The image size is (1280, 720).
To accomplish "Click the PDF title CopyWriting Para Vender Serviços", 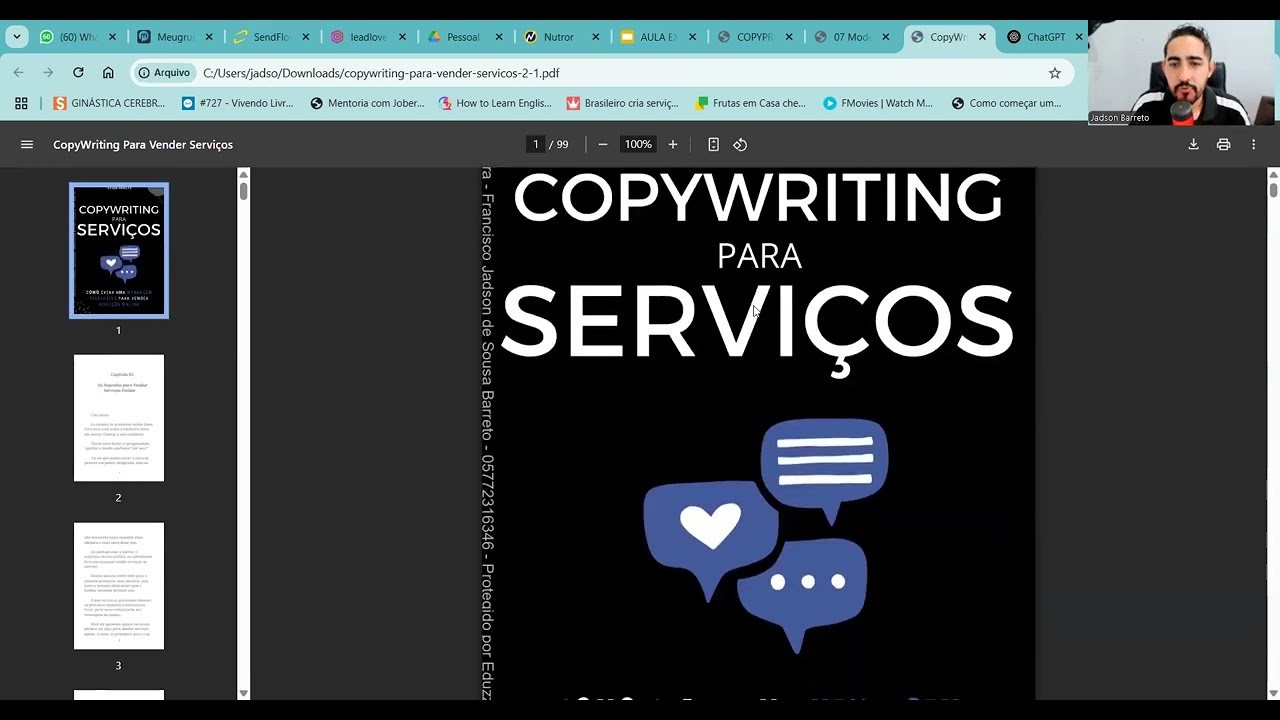I will 143,145.
